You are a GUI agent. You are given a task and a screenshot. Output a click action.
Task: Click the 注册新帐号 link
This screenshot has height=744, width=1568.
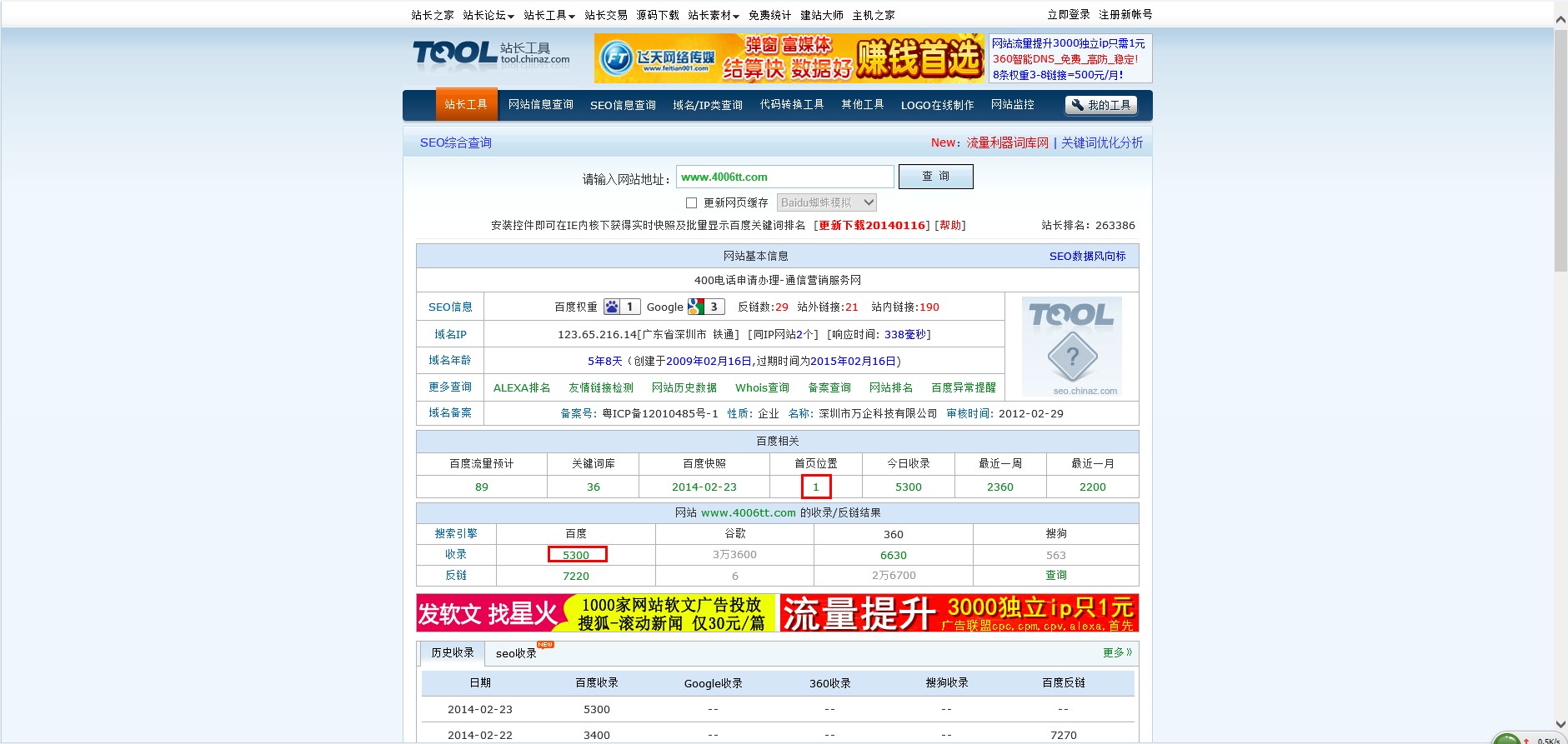pos(1125,15)
